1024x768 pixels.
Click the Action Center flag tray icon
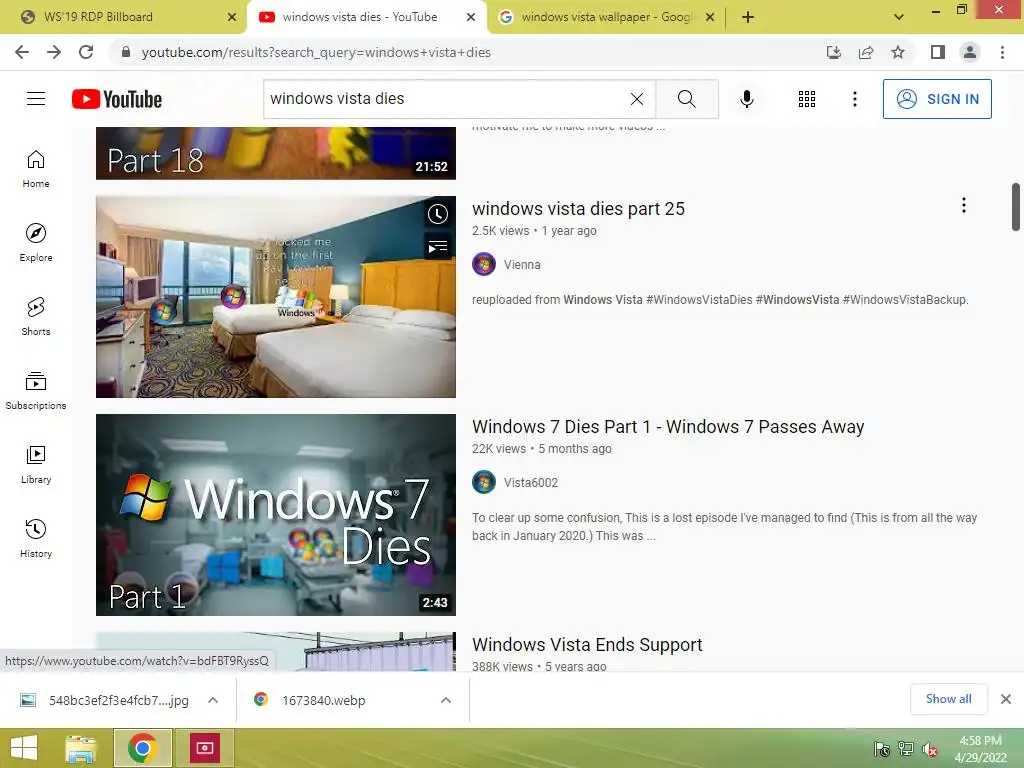pyautogui.click(x=882, y=749)
